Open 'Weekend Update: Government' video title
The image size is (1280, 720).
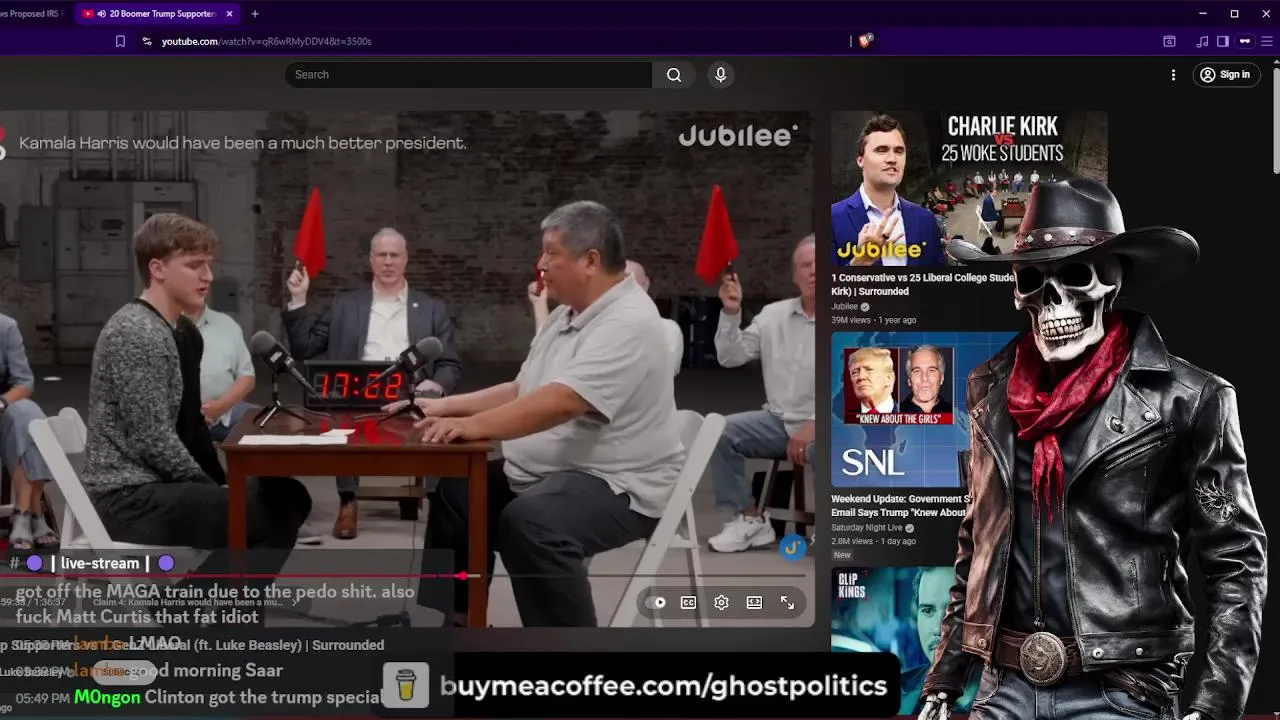point(901,505)
